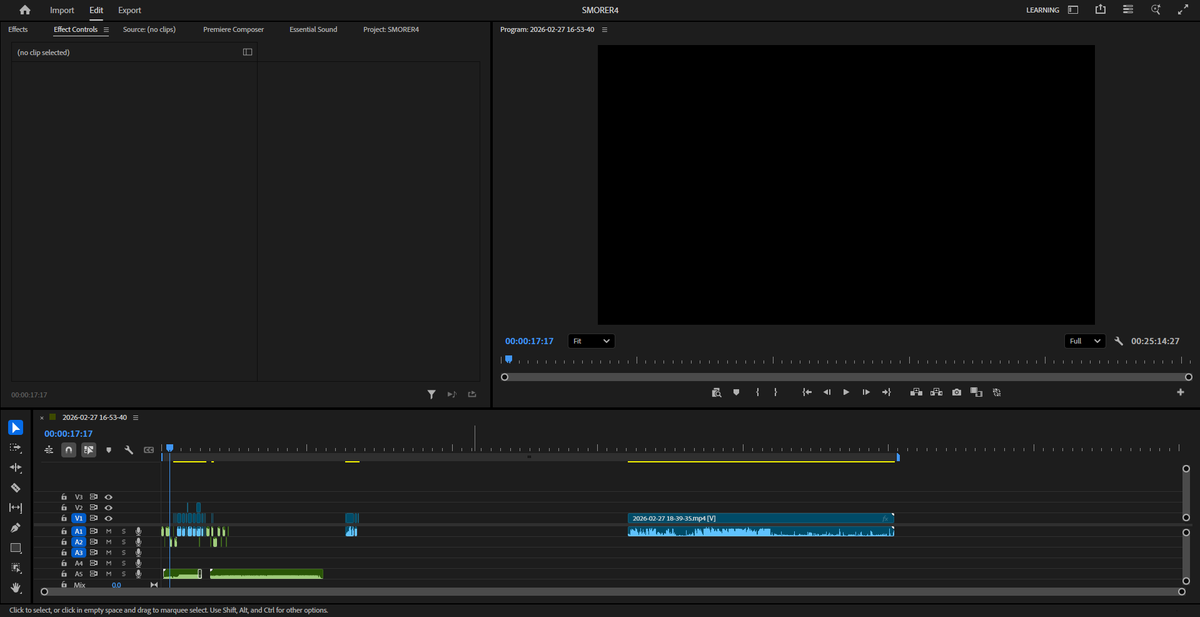The width and height of the screenshot is (1200, 617).
Task: Open the Full playback resolution dropdown
Action: pyautogui.click(x=1085, y=341)
